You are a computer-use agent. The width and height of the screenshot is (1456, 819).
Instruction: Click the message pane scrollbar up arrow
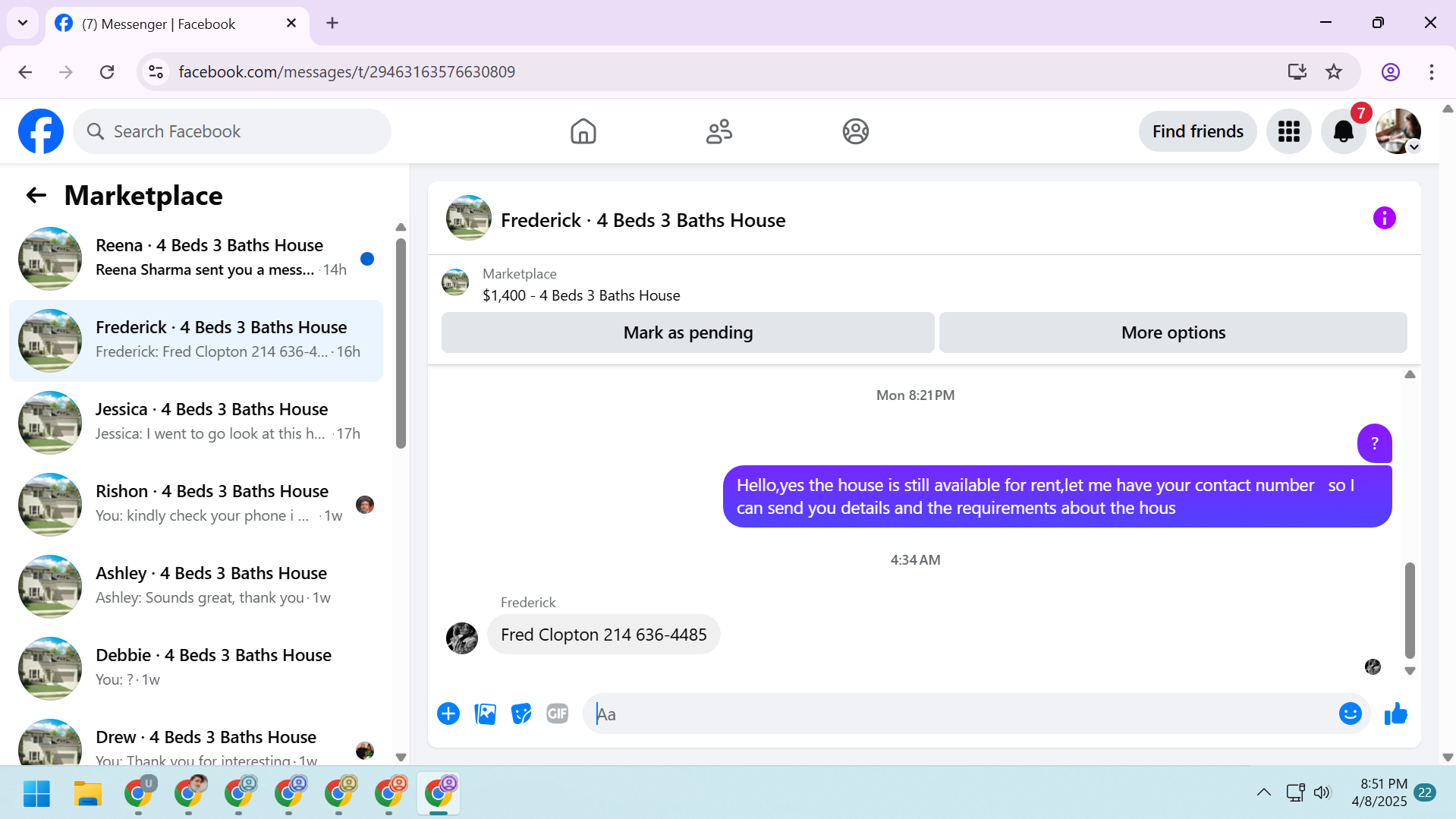[x=1410, y=374]
